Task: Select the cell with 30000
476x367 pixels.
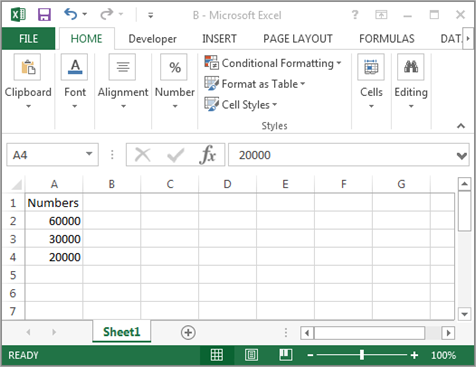Action: [54, 239]
